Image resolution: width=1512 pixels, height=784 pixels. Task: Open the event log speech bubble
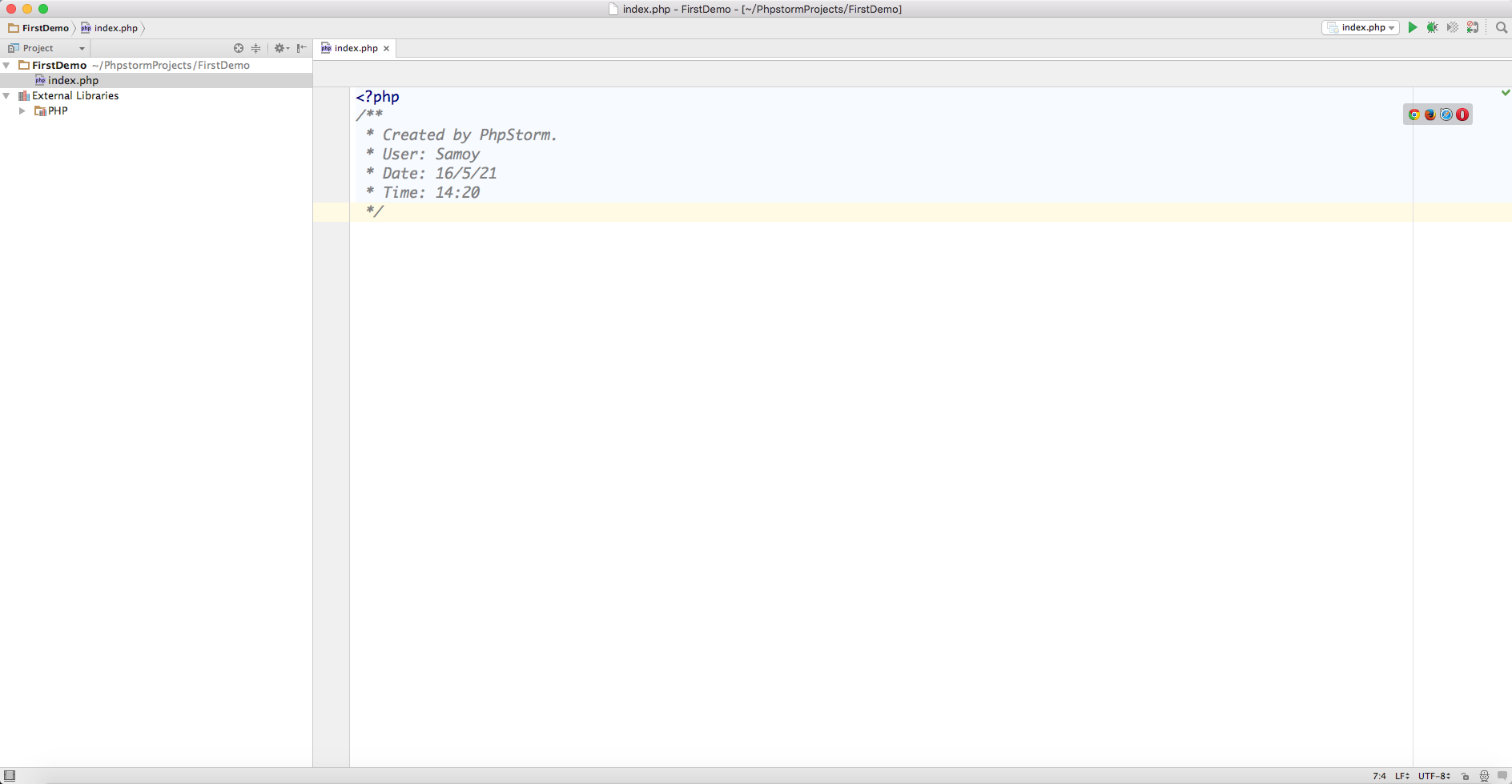1502,775
